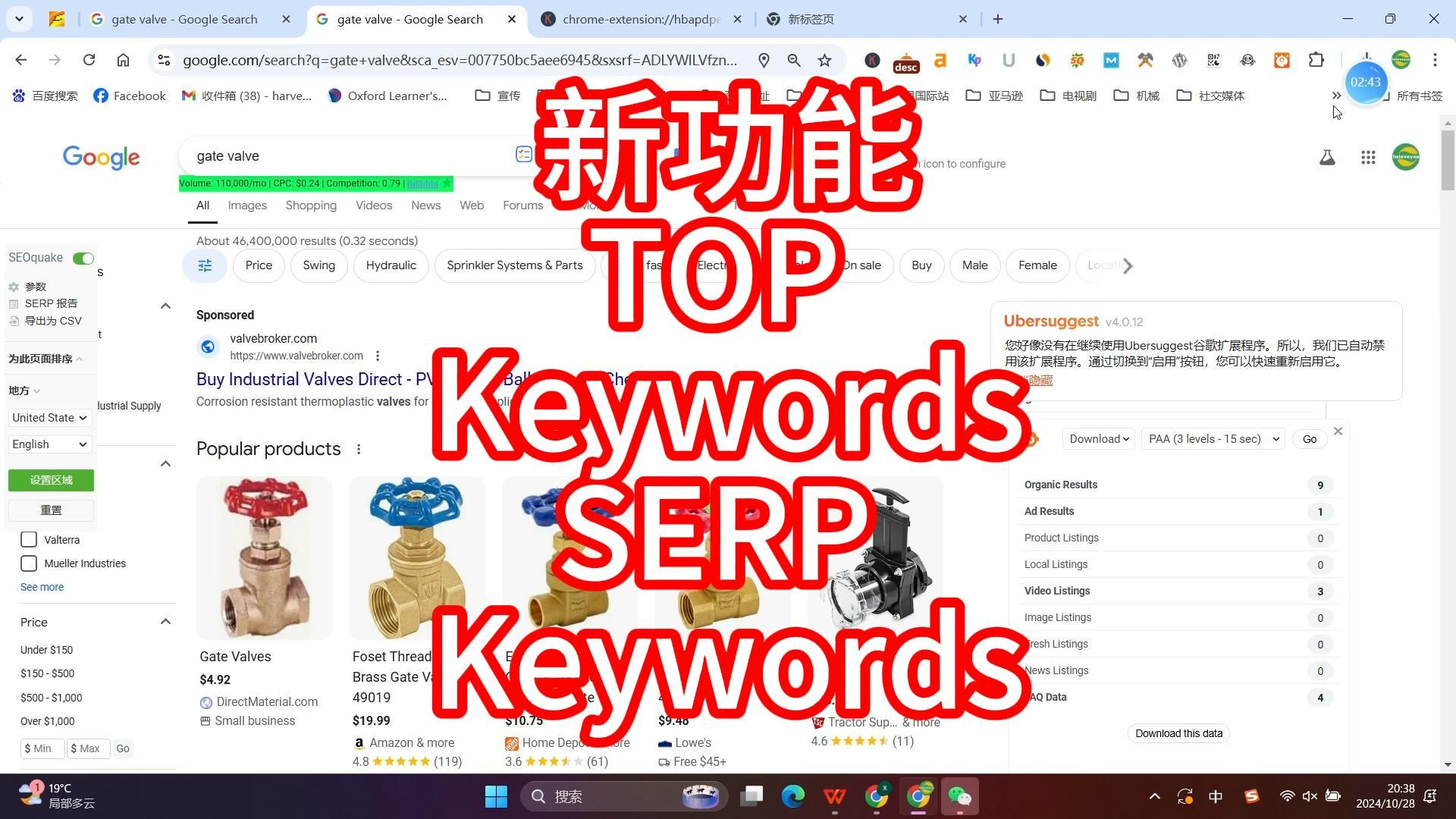Select the Images tab in Google Search
The image size is (1456, 819).
tap(247, 205)
